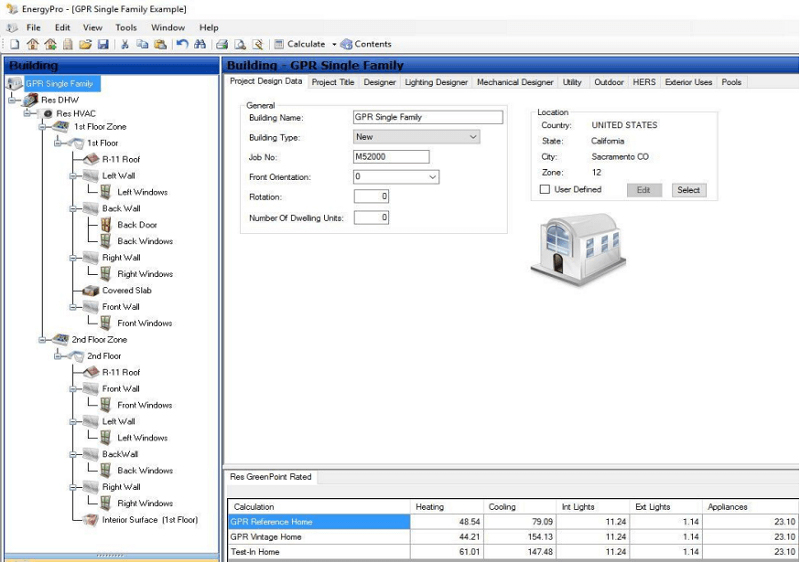Enable the User Defined checkbox

[545, 189]
